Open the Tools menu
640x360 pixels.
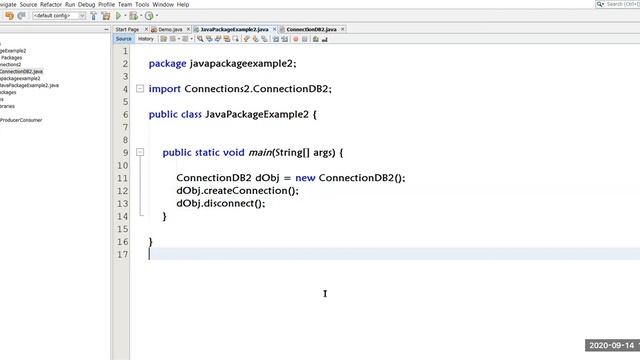pos(142,4)
